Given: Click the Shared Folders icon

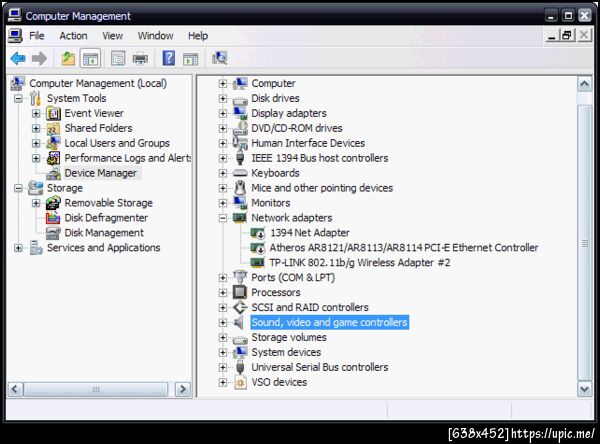Looking at the screenshot, I should click(53, 128).
